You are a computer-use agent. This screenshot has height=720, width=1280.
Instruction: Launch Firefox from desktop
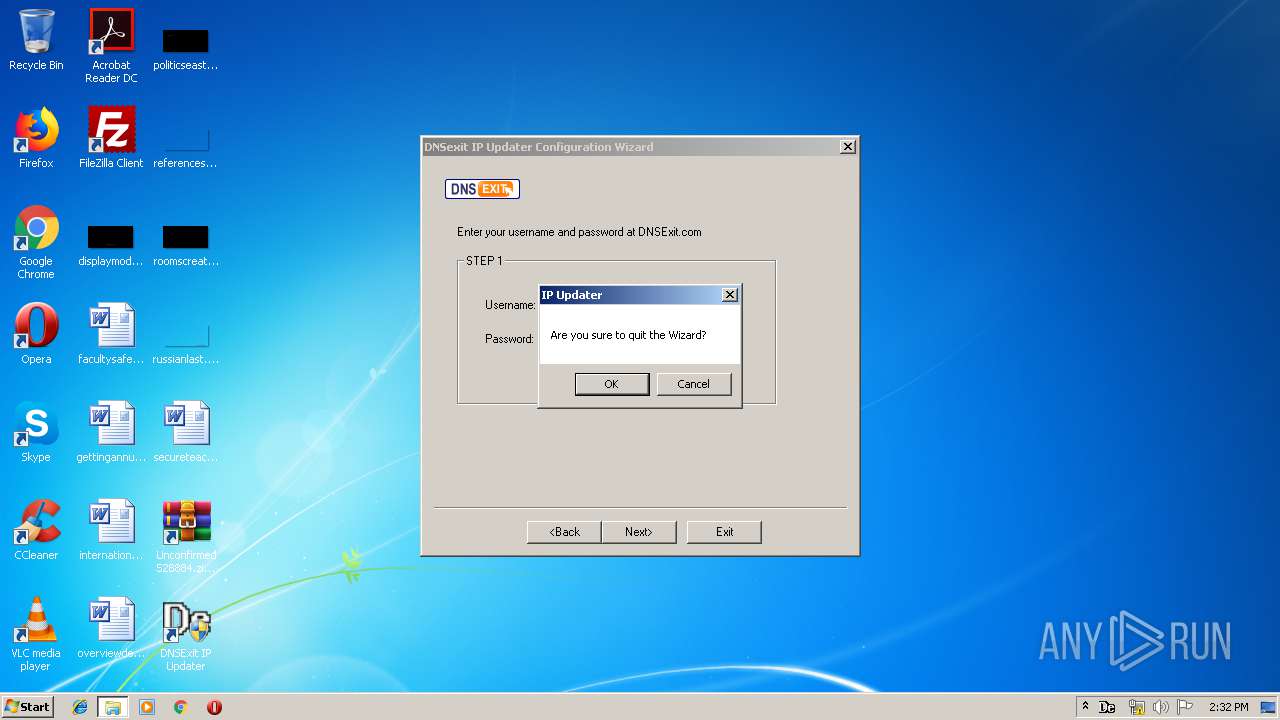(36, 138)
